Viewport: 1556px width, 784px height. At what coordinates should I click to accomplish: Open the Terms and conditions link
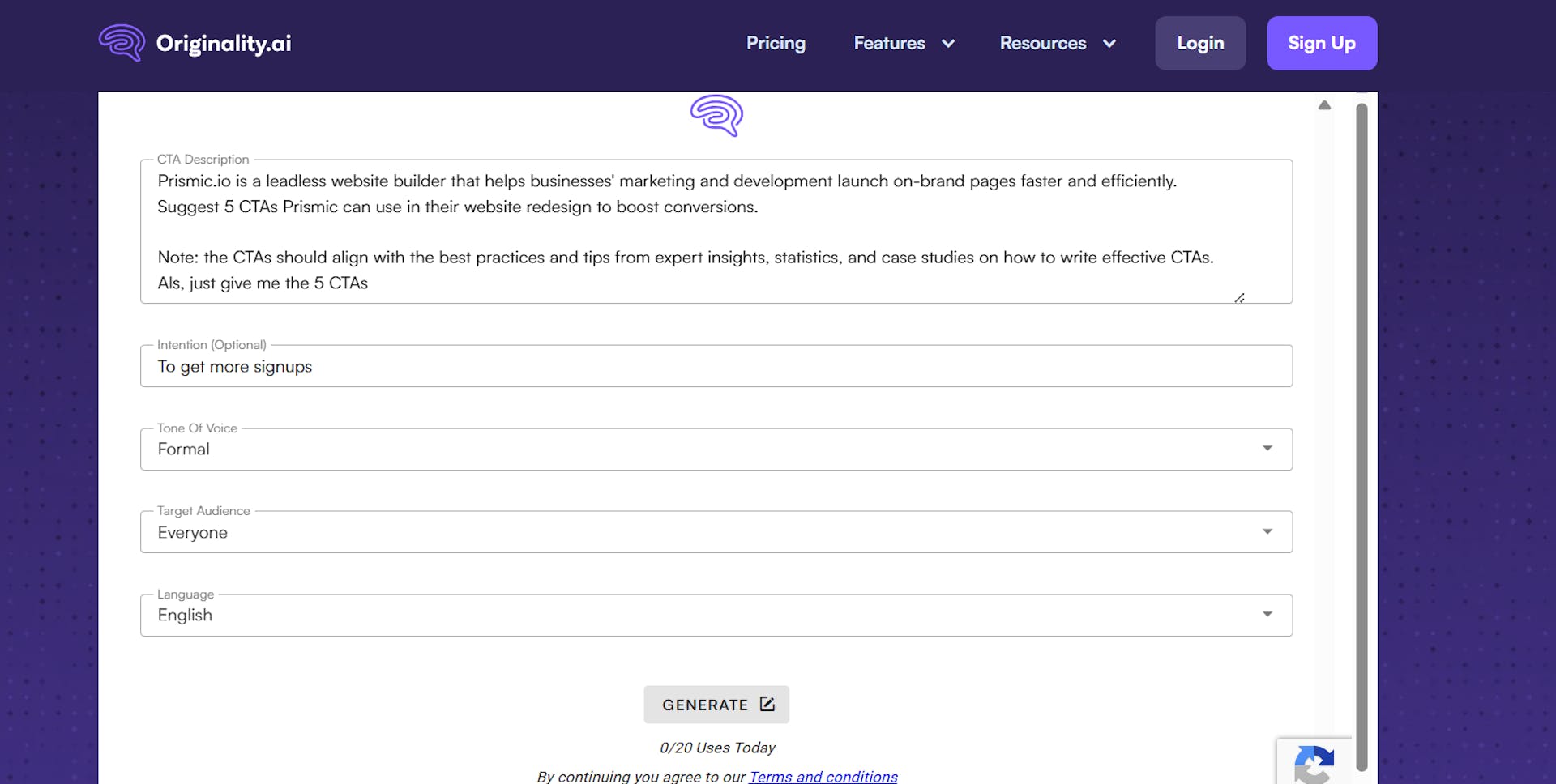(x=823, y=776)
